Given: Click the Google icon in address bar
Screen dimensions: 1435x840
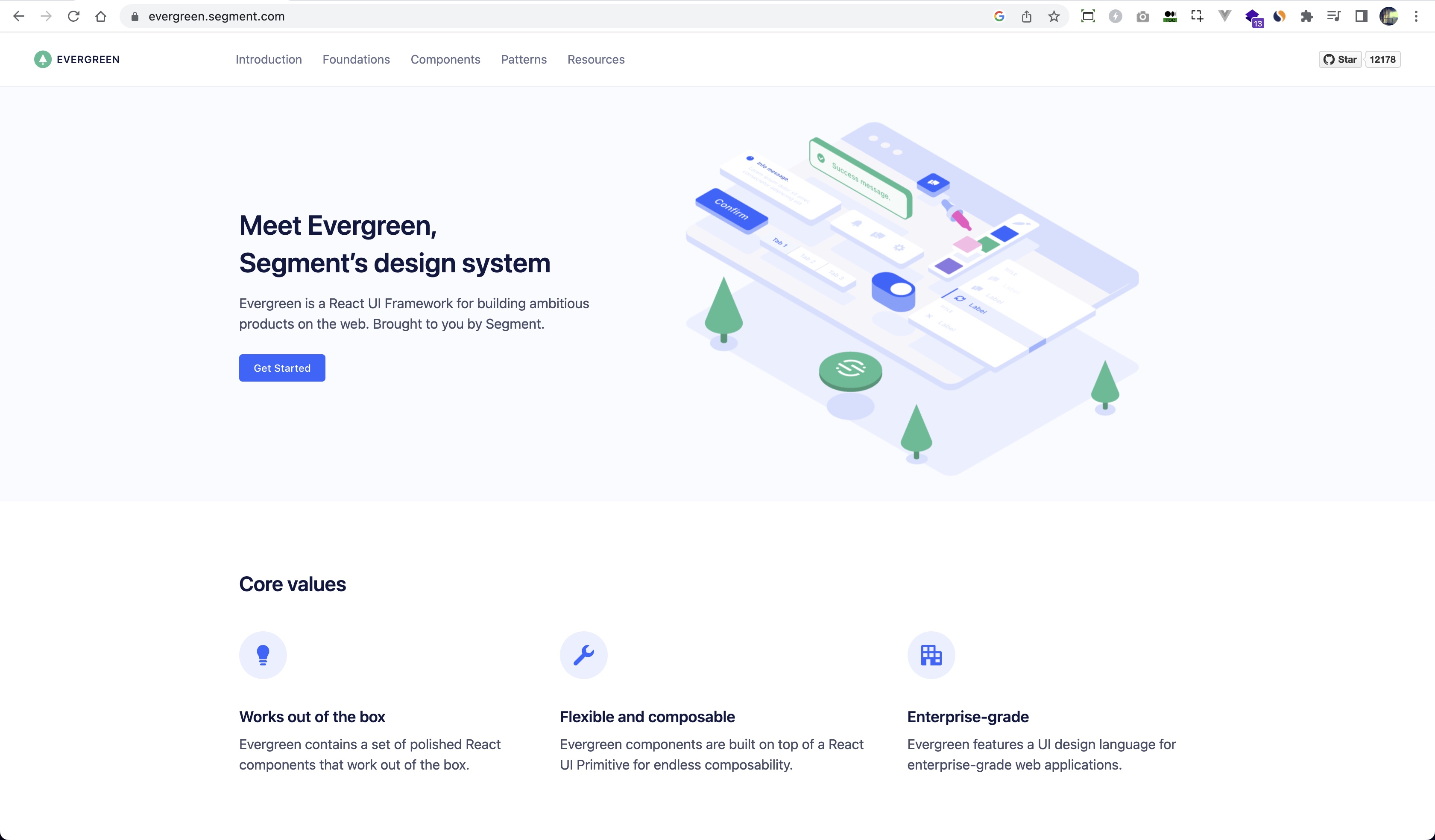Looking at the screenshot, I should tap(999, 17).
